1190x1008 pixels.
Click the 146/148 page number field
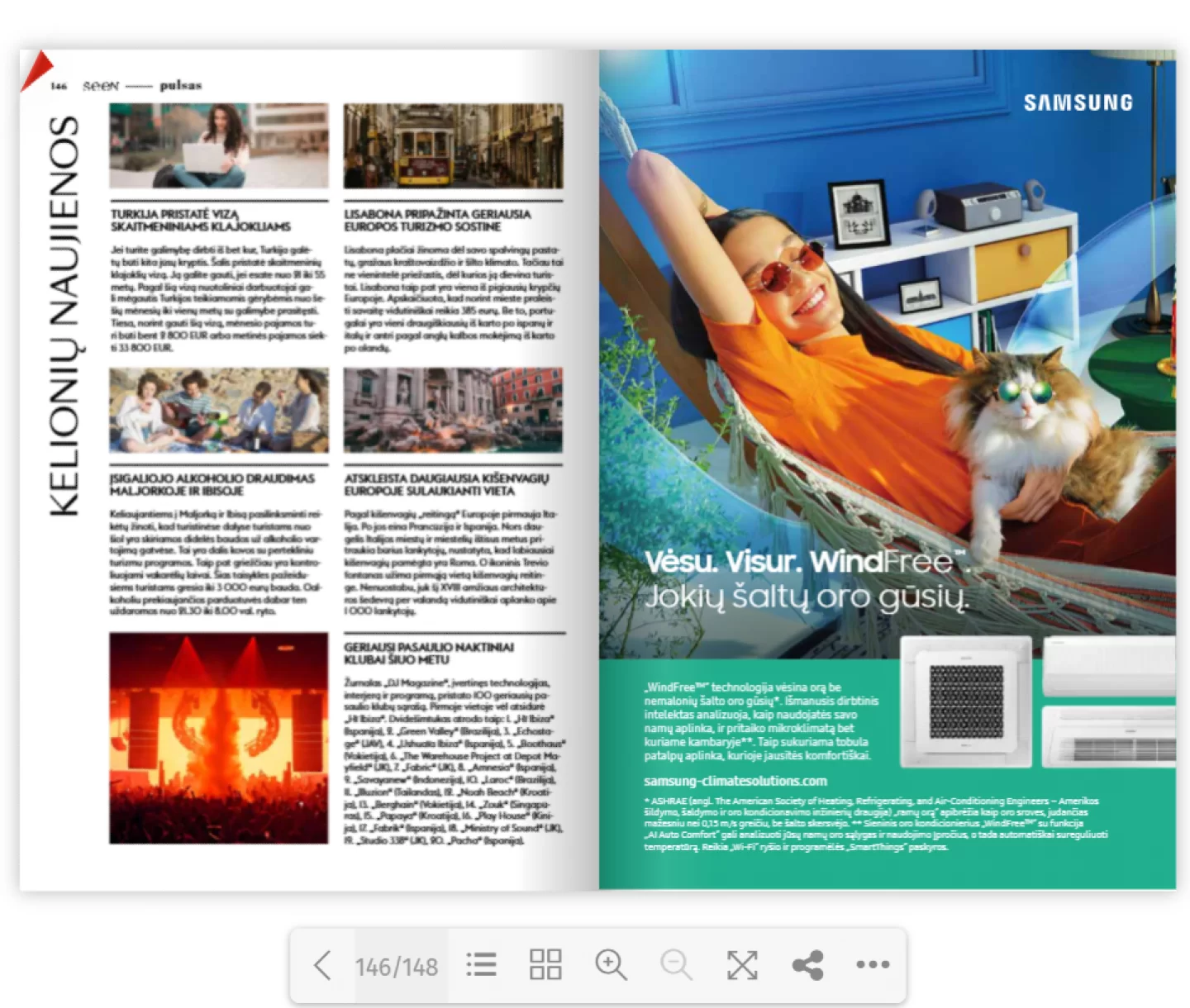(x=397, y=967)
